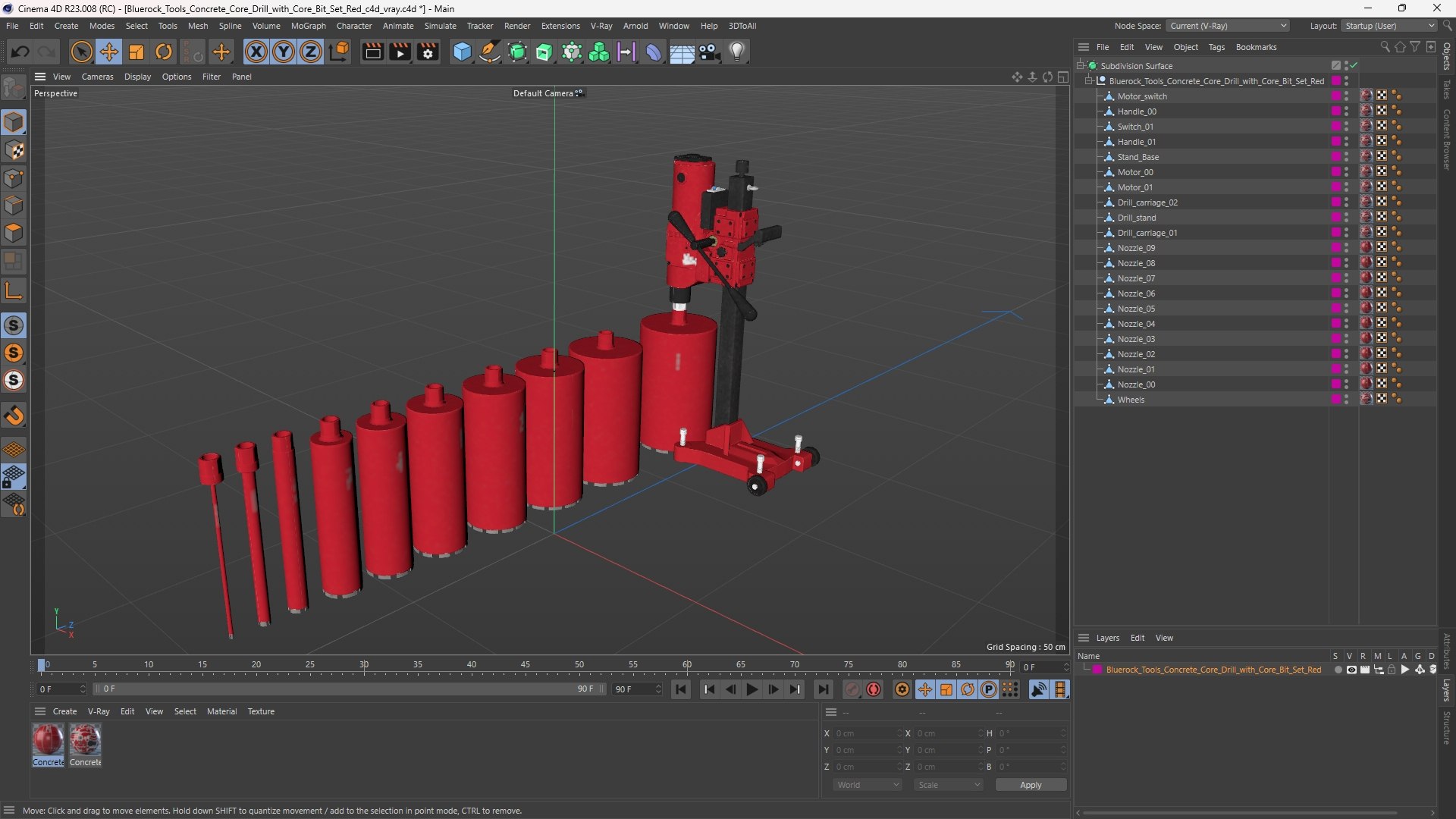Add a Cube primitive object
Screen dimensions: 1456x819
[x=462, y=52]
